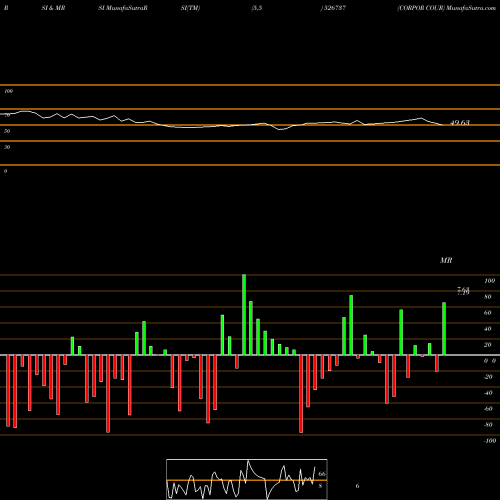Click the MR axis label 40
Screen dimensions: 500x500
tap(488, 329)
